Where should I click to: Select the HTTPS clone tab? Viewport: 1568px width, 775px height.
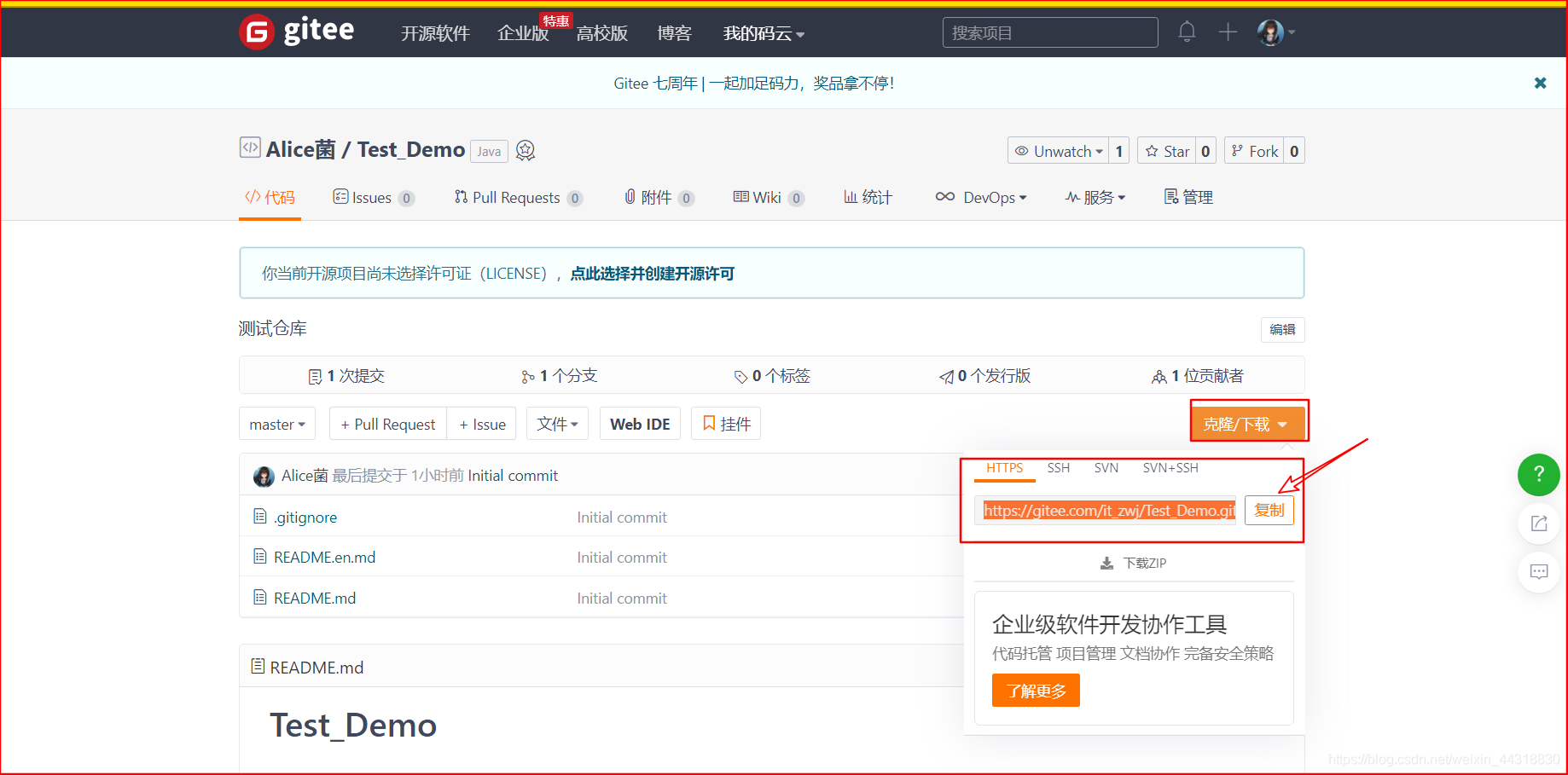[x=1004, y=468]
